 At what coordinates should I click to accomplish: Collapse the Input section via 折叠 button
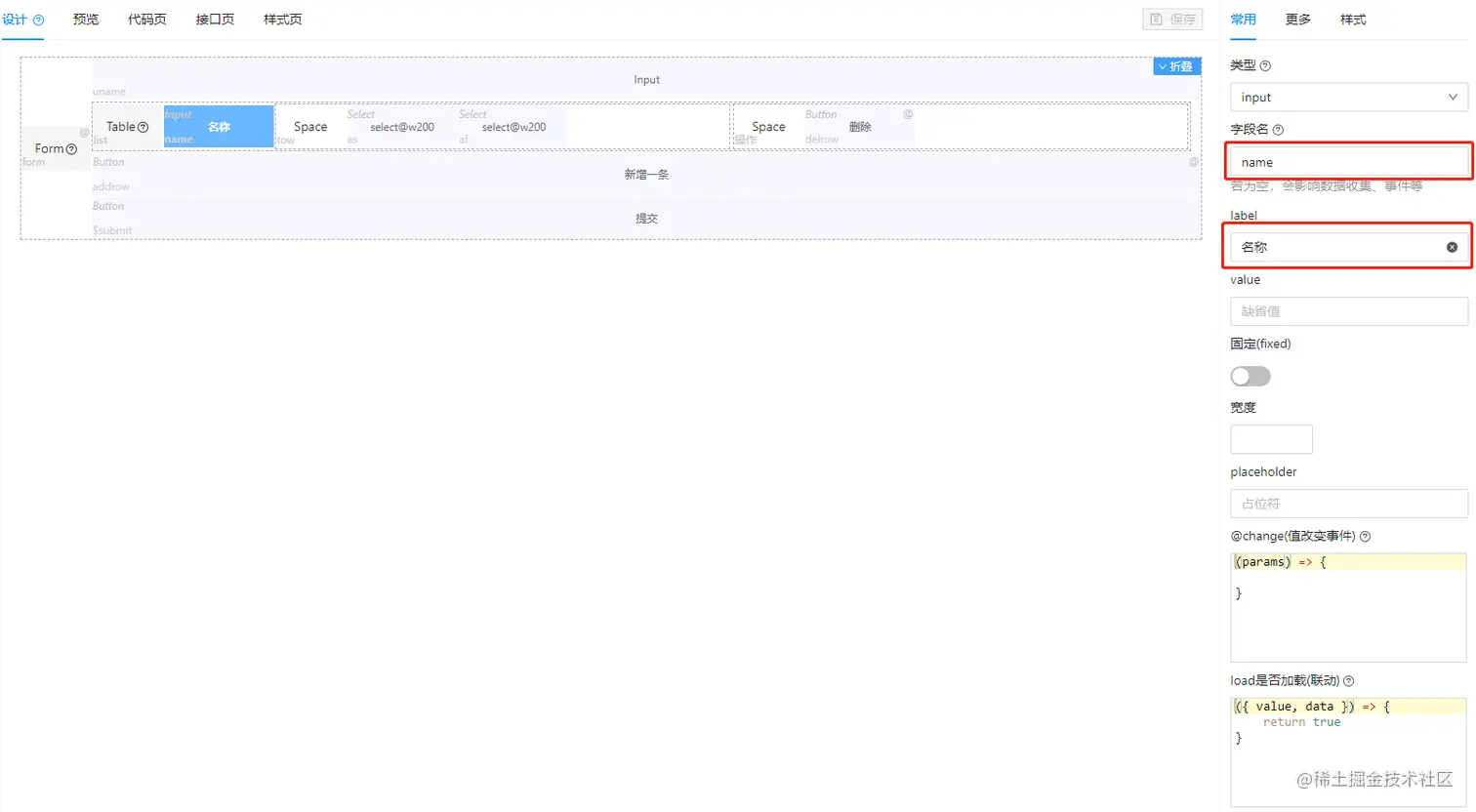(1175, 66)
